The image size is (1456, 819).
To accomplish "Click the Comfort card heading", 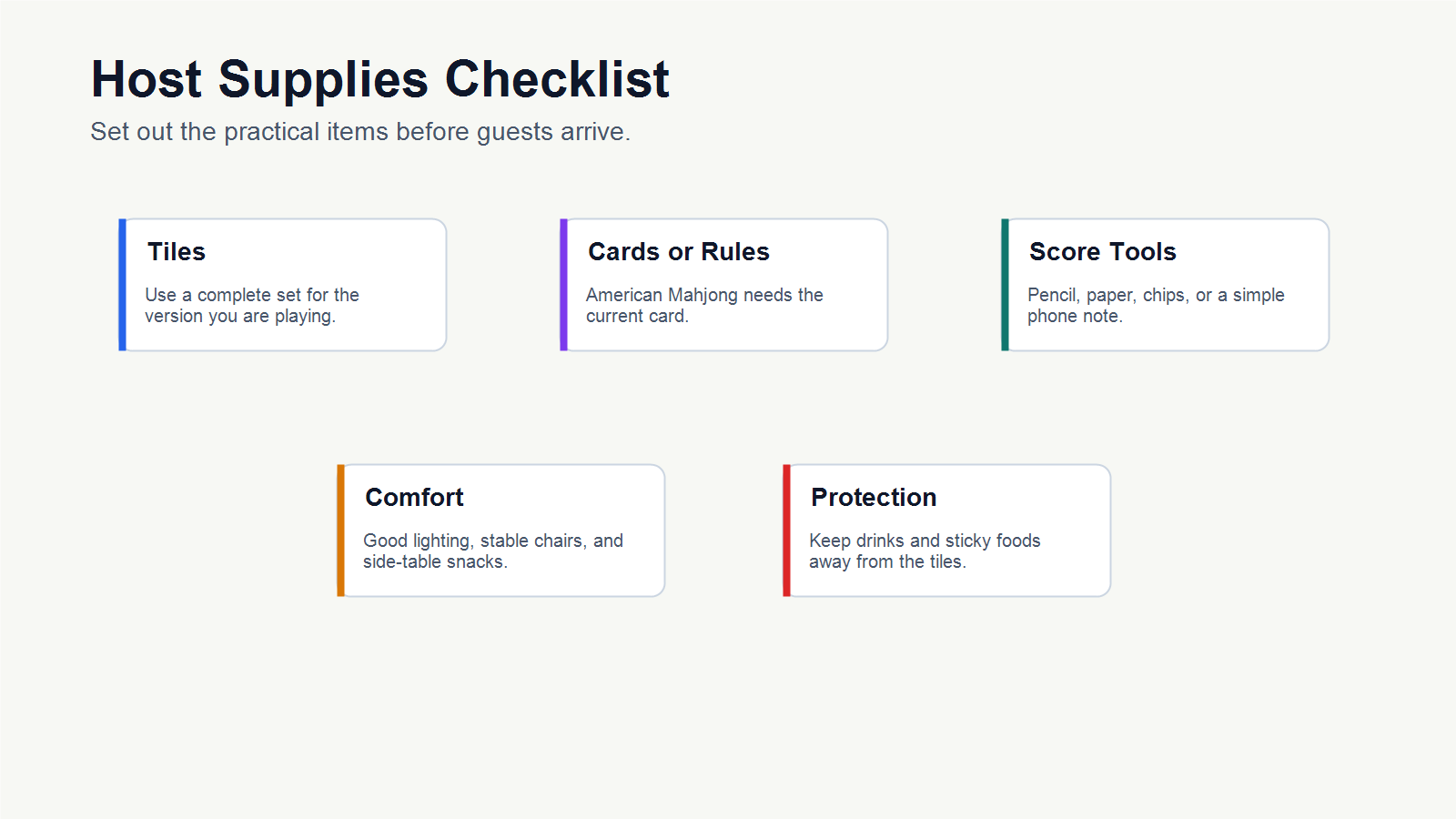I will tap(414, 498).
